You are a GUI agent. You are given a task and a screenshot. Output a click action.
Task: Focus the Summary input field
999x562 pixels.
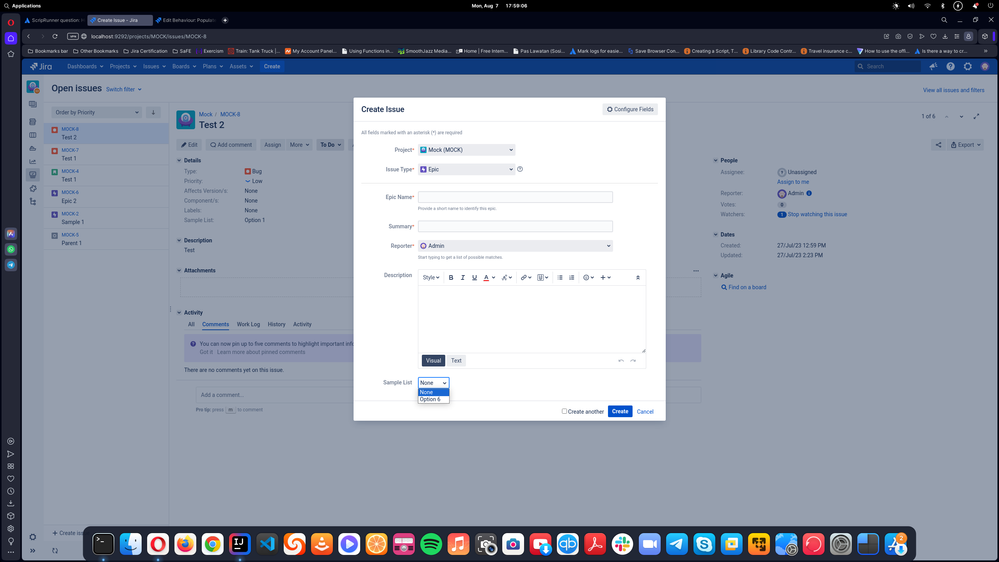[x=515, y=226]
